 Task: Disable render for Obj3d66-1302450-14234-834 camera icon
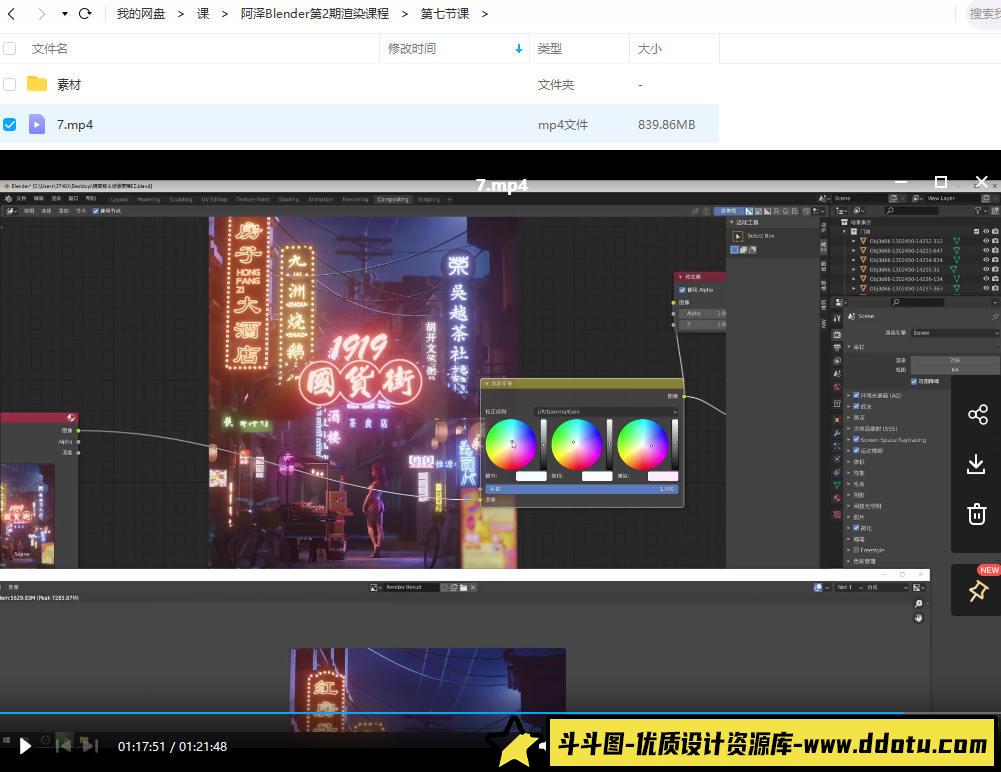point(995,260)
